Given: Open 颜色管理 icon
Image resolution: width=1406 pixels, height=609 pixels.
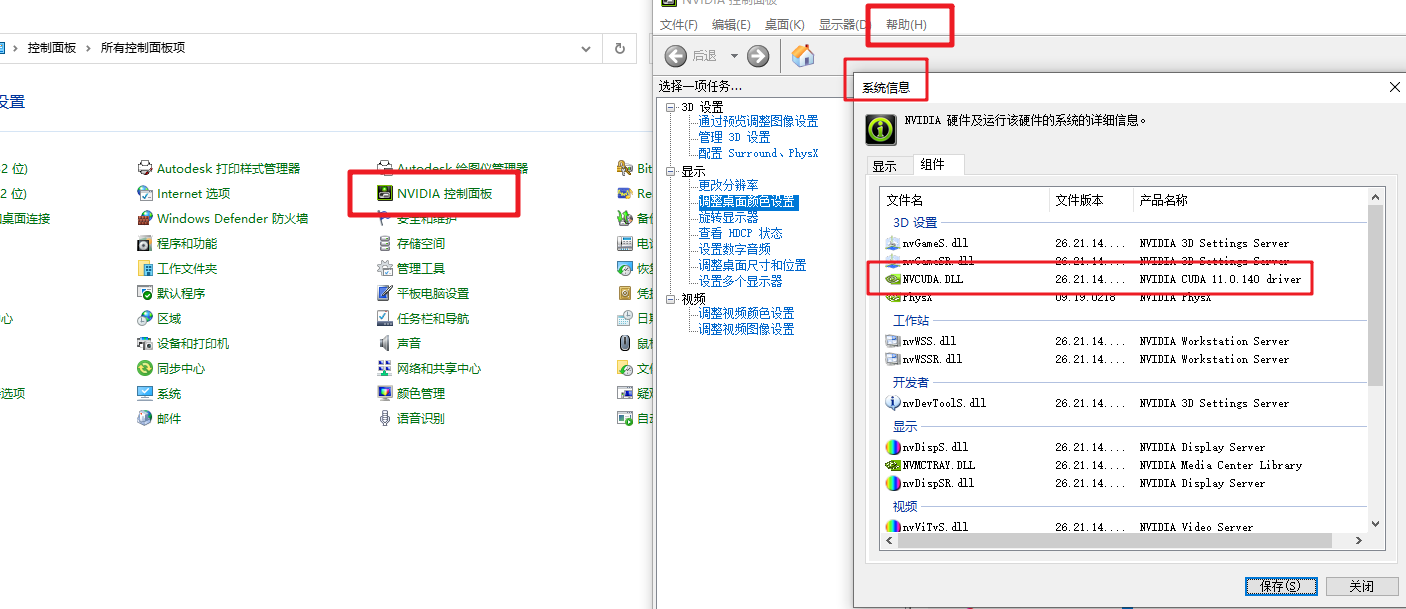Looking at the screenshot, I should coord(385,393).
